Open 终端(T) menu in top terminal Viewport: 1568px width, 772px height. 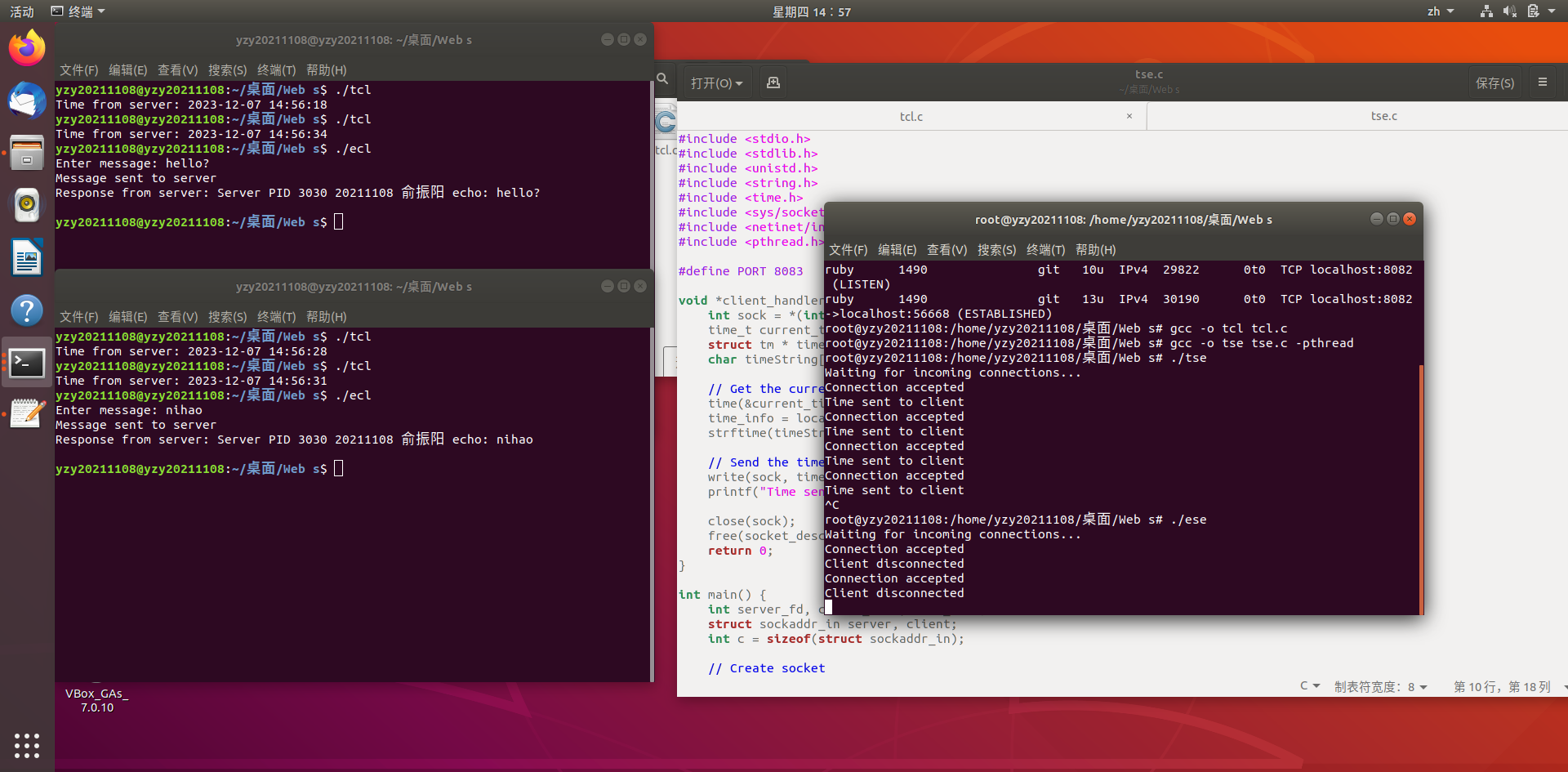pos(277,70)
